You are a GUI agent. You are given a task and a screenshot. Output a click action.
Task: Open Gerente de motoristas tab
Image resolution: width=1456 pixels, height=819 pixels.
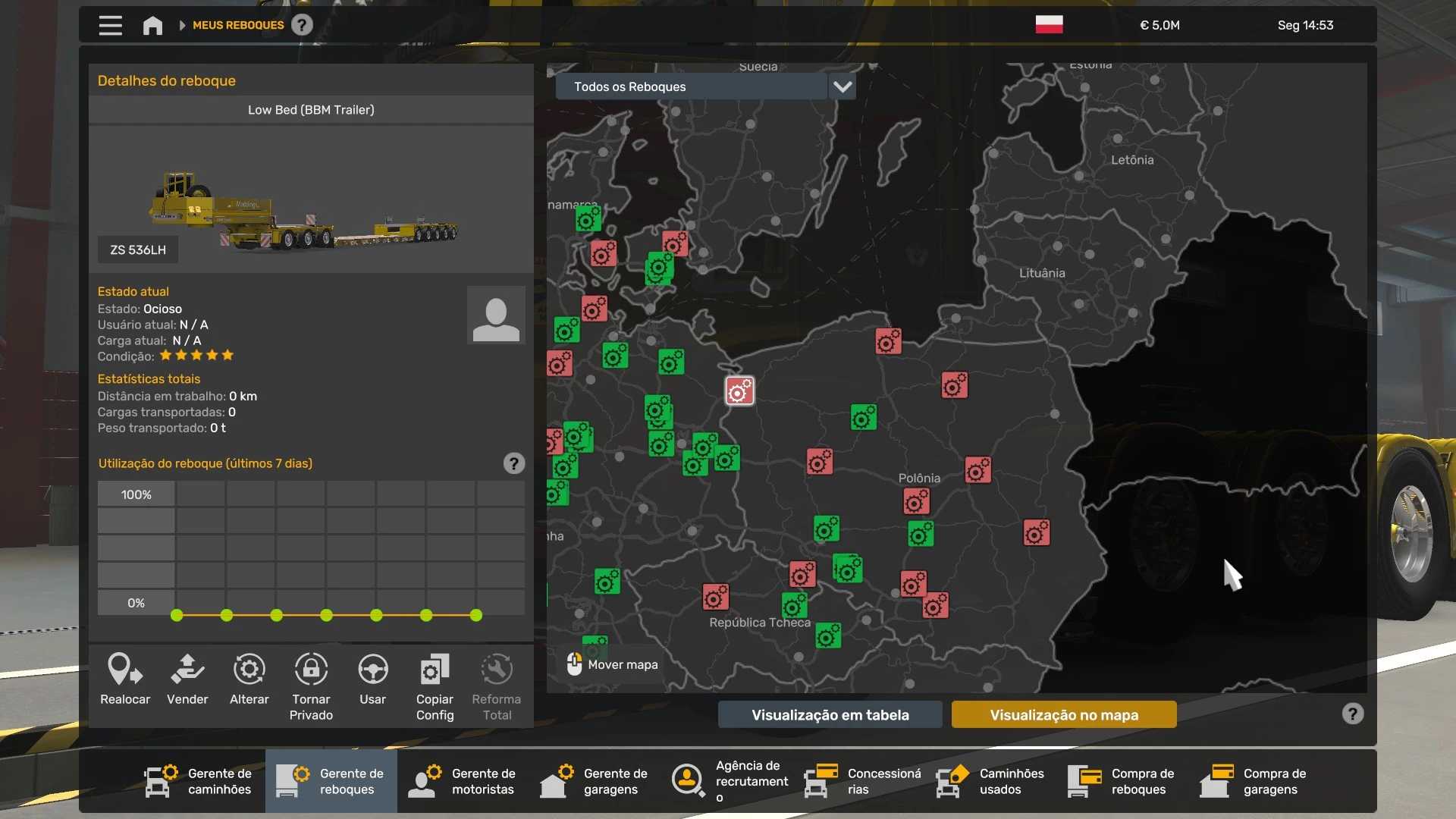463,781
